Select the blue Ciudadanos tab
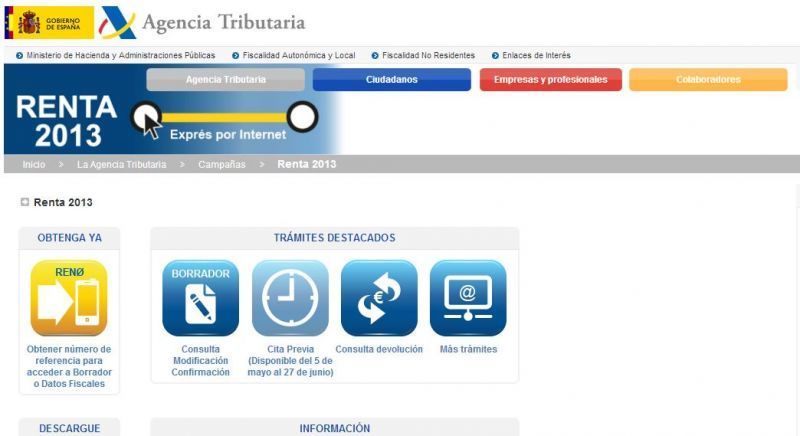 392,80
